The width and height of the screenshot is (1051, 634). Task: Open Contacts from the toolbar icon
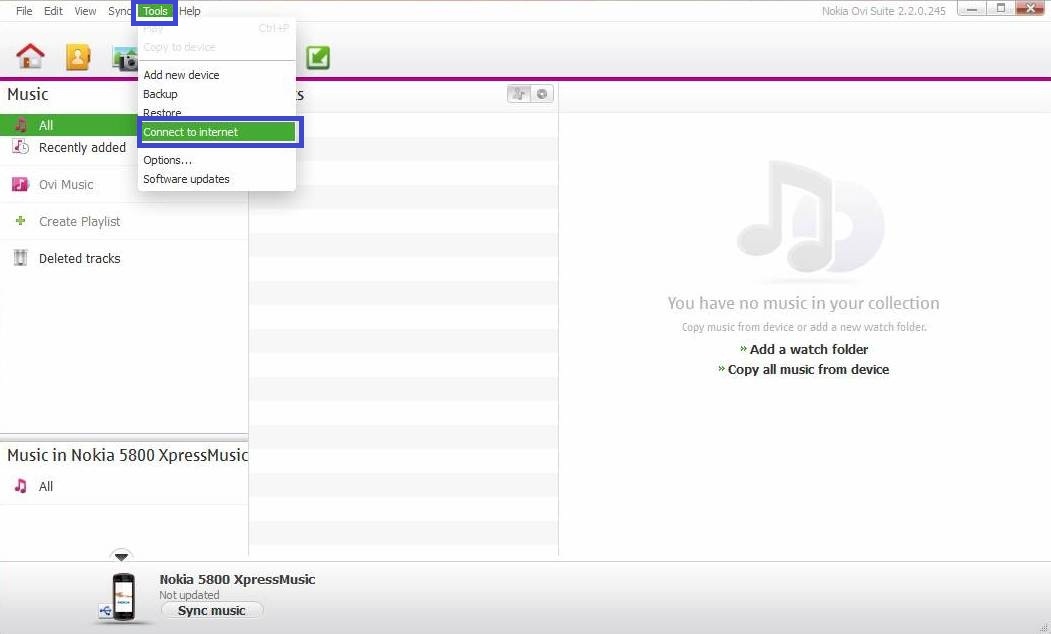pyautogui.click(x=78, y=58)
